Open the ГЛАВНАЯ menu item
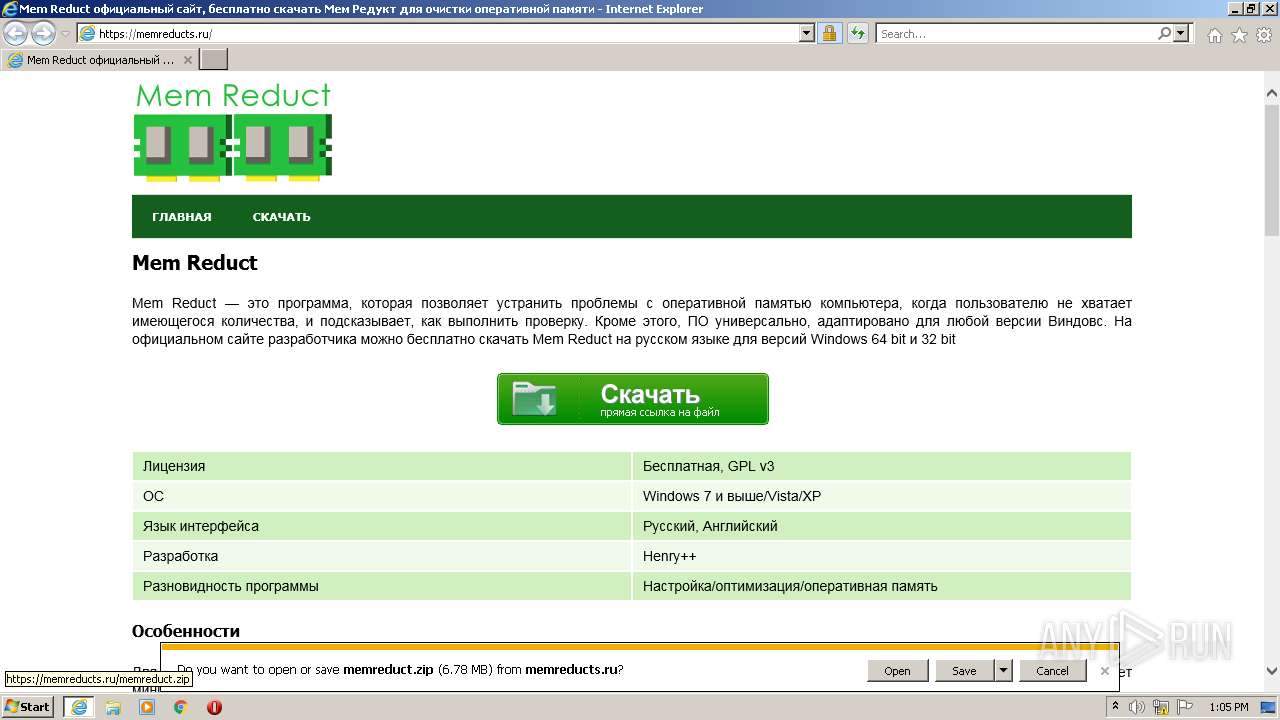 (182, 217)
